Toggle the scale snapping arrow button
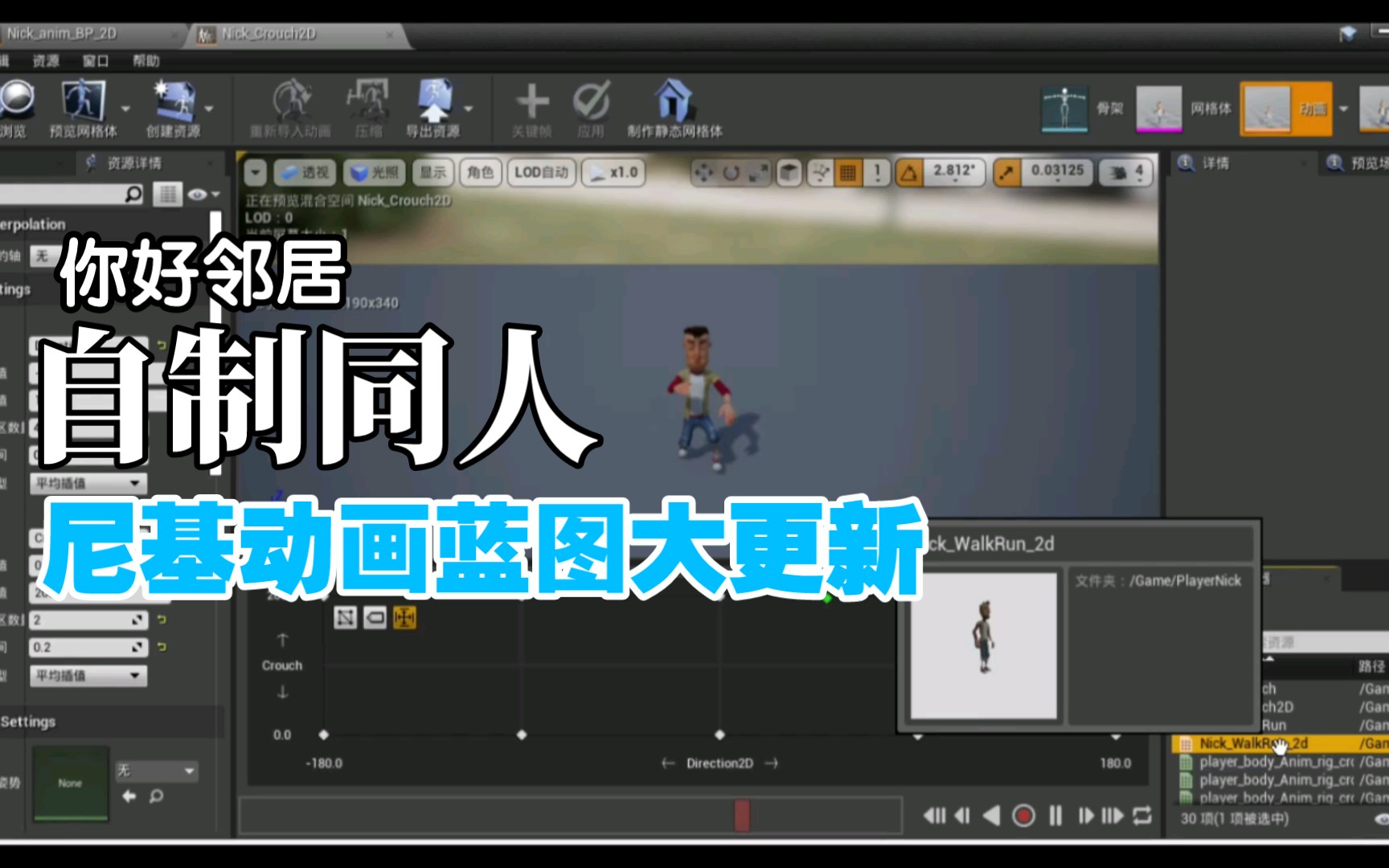This screenshot has height=868, width=1389. click(x=1007, y=173)
